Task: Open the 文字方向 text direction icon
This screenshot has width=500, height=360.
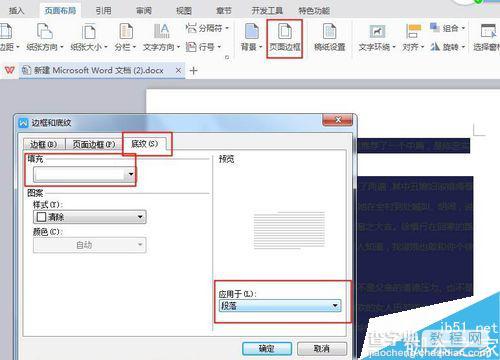Action: (x=162, y=32)
